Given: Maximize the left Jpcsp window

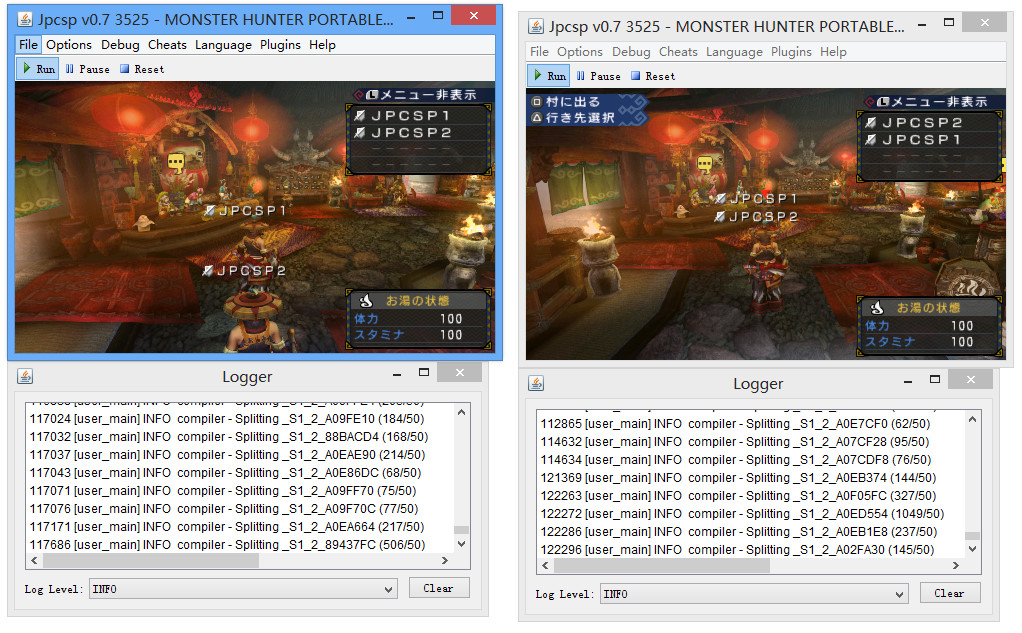Looking at the screenshot, I should pyautogui.click(x=438, y=15).
